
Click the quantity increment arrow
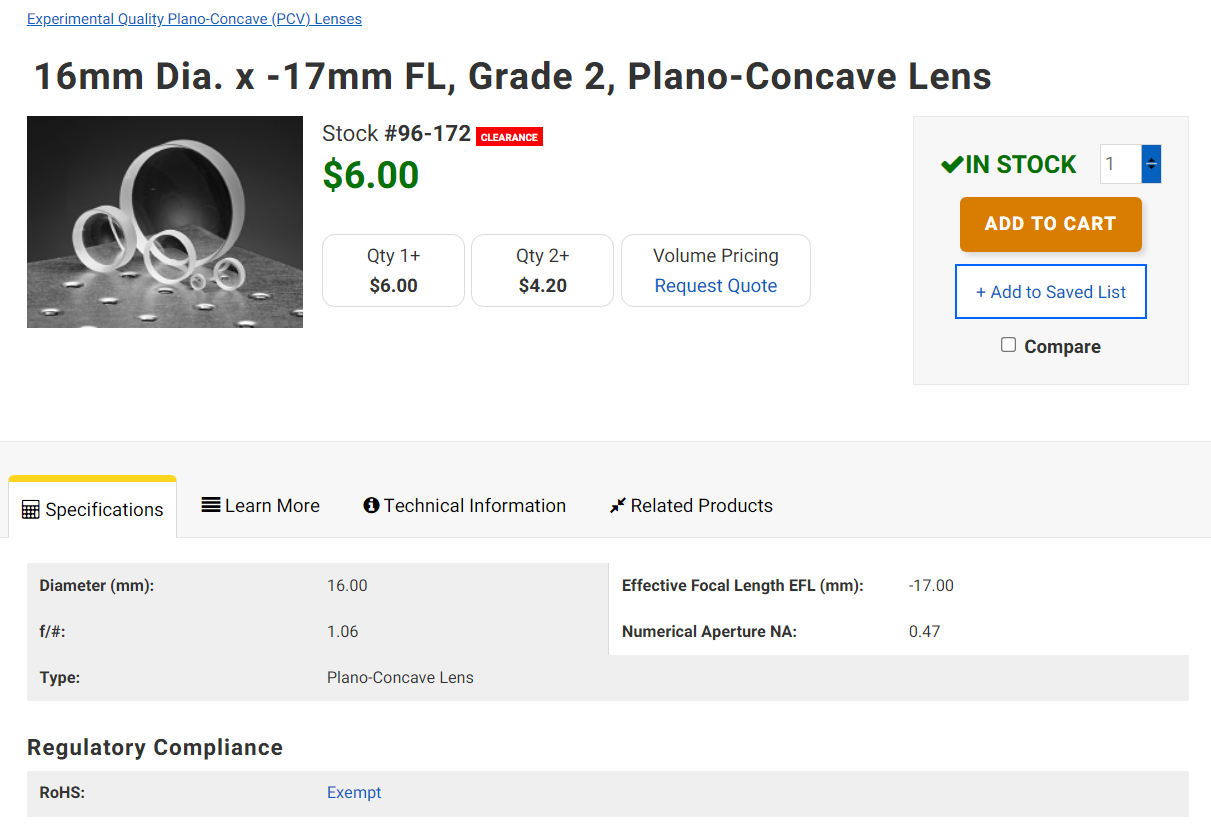[1151, 160]
